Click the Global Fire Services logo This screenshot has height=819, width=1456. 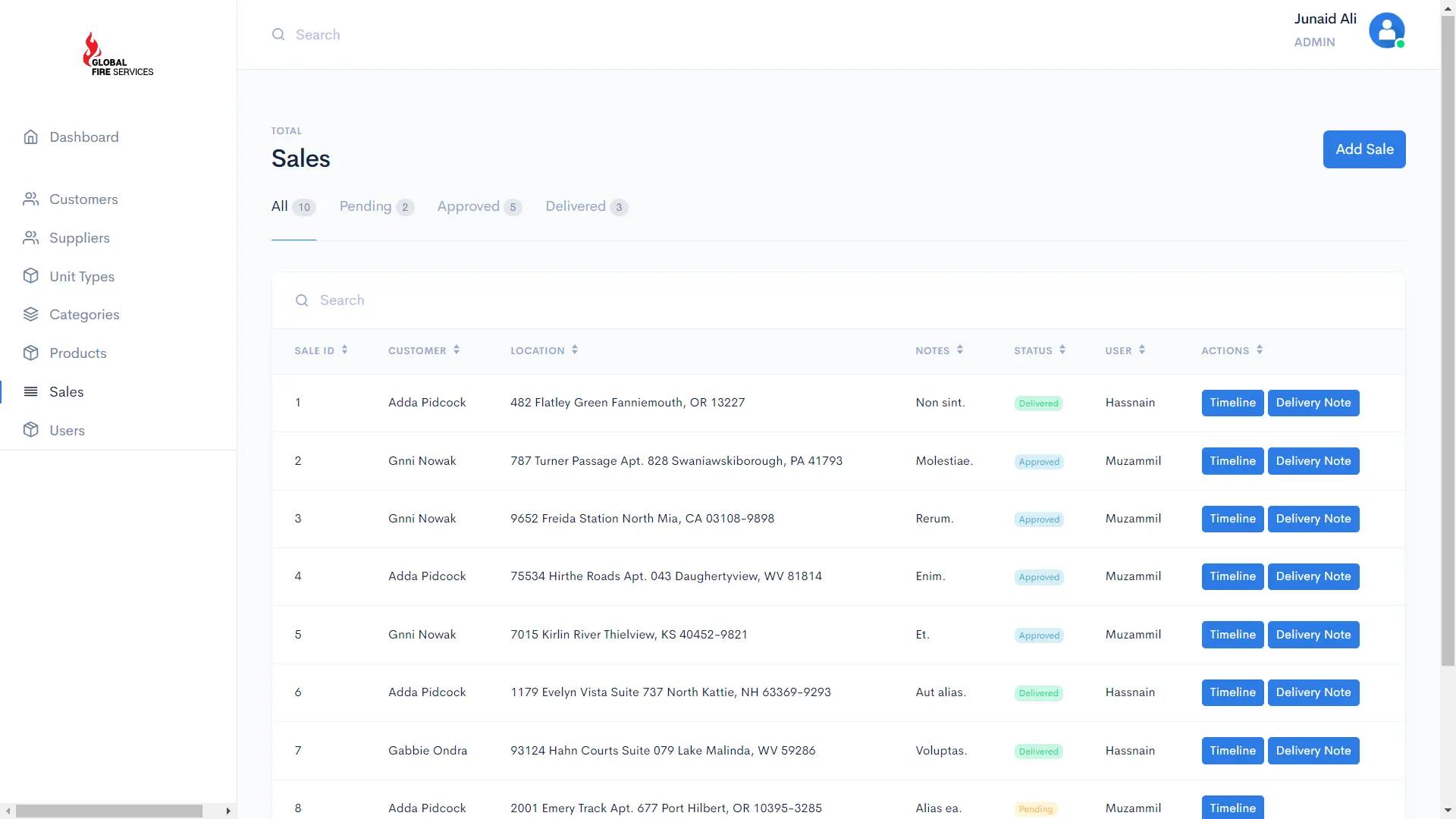point(118,55)
